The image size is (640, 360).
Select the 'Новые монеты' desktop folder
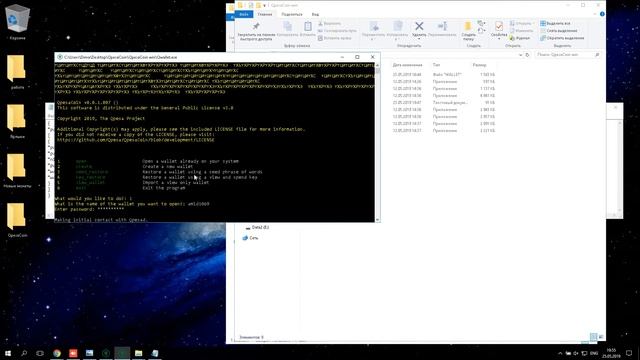17,171
